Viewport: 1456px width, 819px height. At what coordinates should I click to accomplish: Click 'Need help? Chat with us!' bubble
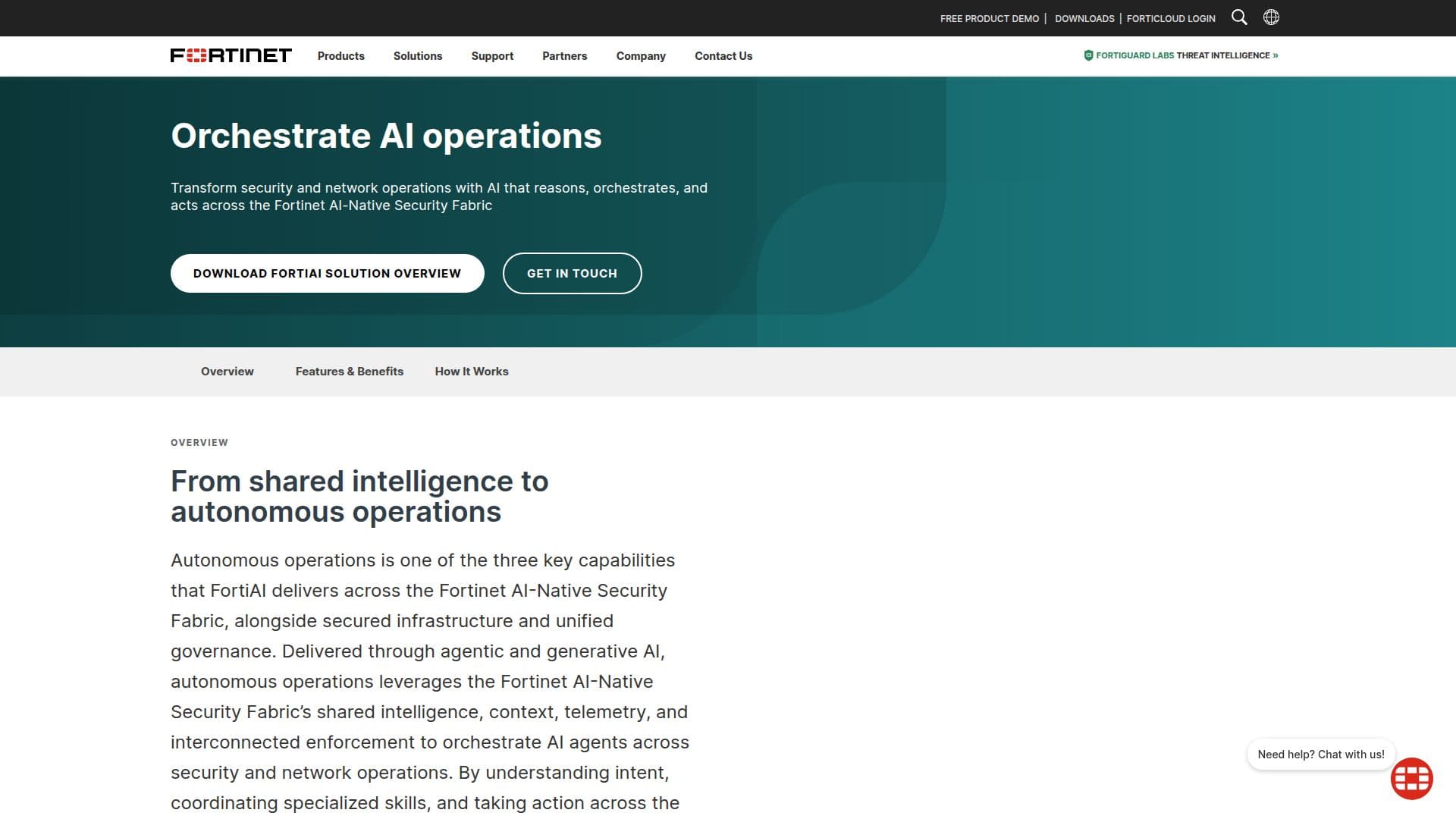(1321, 755)
